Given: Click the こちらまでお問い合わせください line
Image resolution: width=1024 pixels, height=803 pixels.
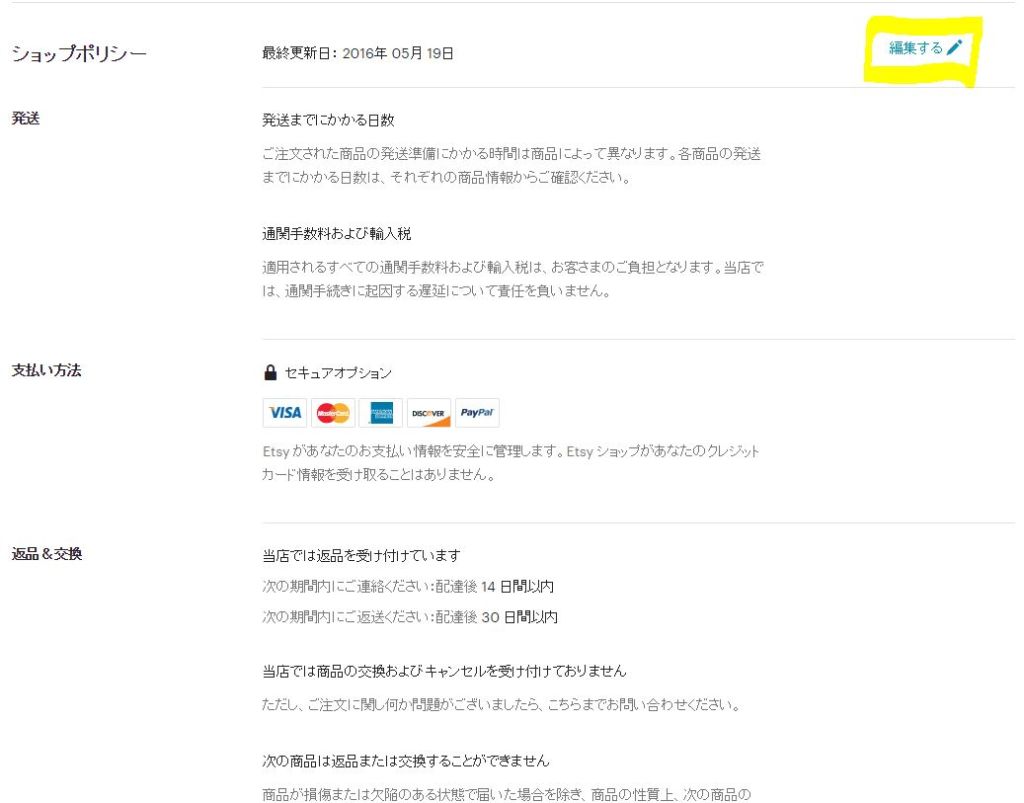Looking at the screenshot, I should tap(501, 705).
